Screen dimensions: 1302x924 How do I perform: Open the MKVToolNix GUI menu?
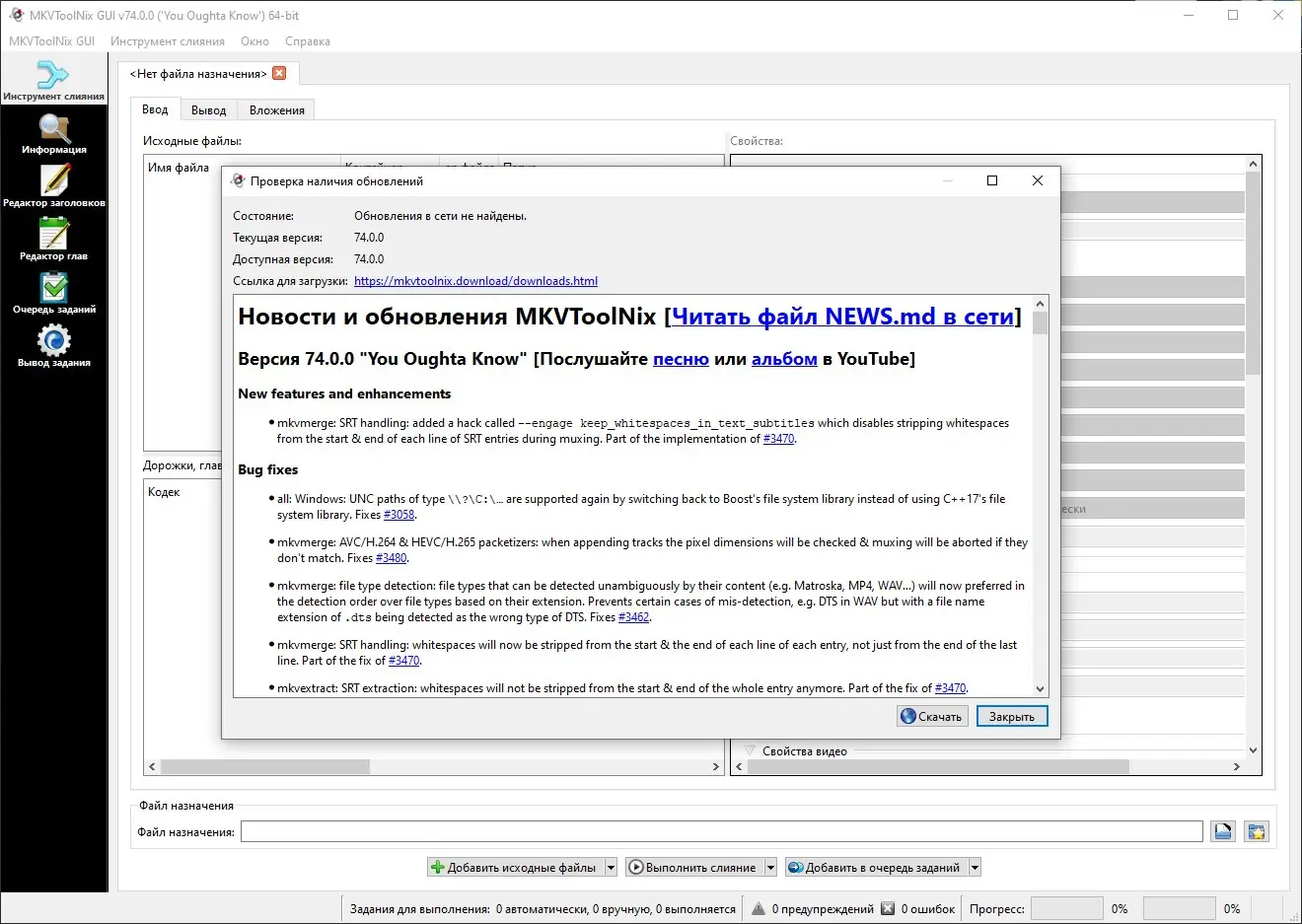tap(51, 41)
